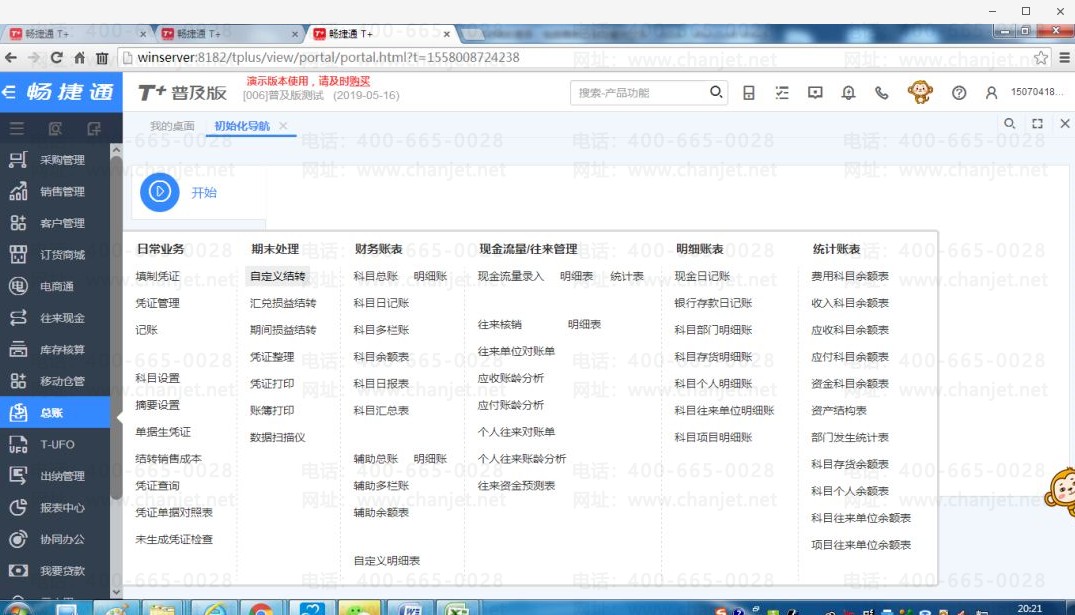Collapse sidebar with the hamburger menu icon

coord(16,128)
